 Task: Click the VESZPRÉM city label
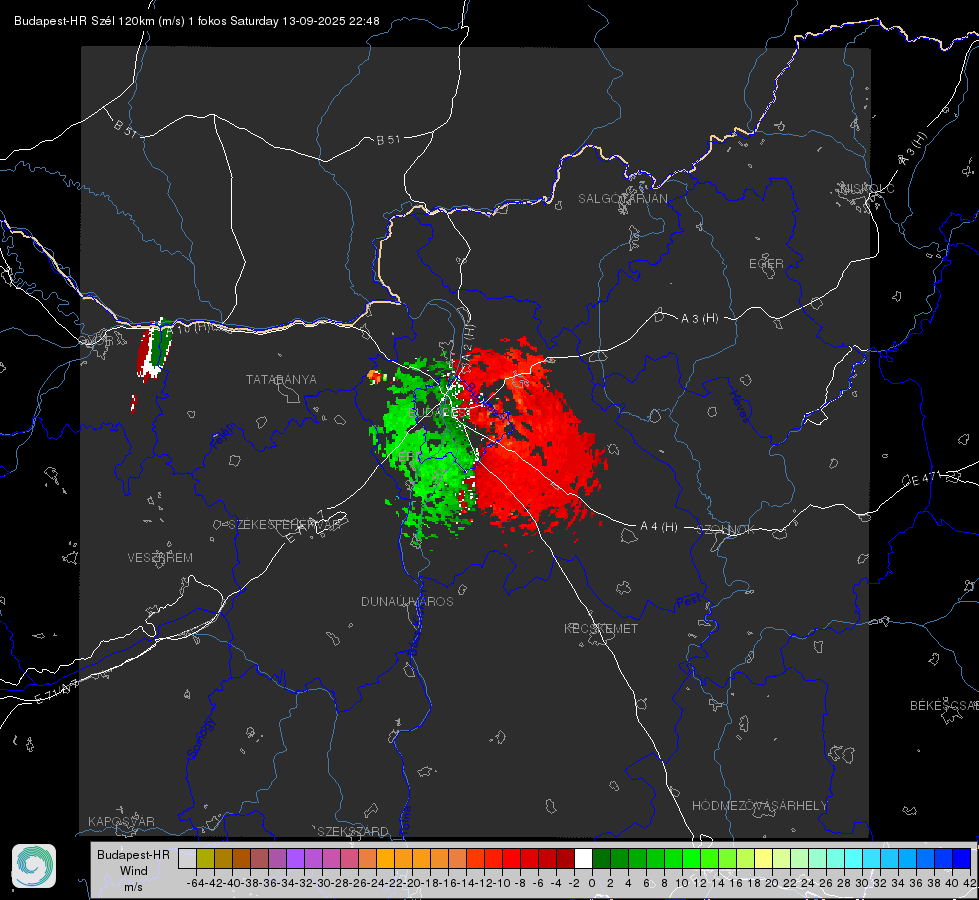click(x=160, y=557)
